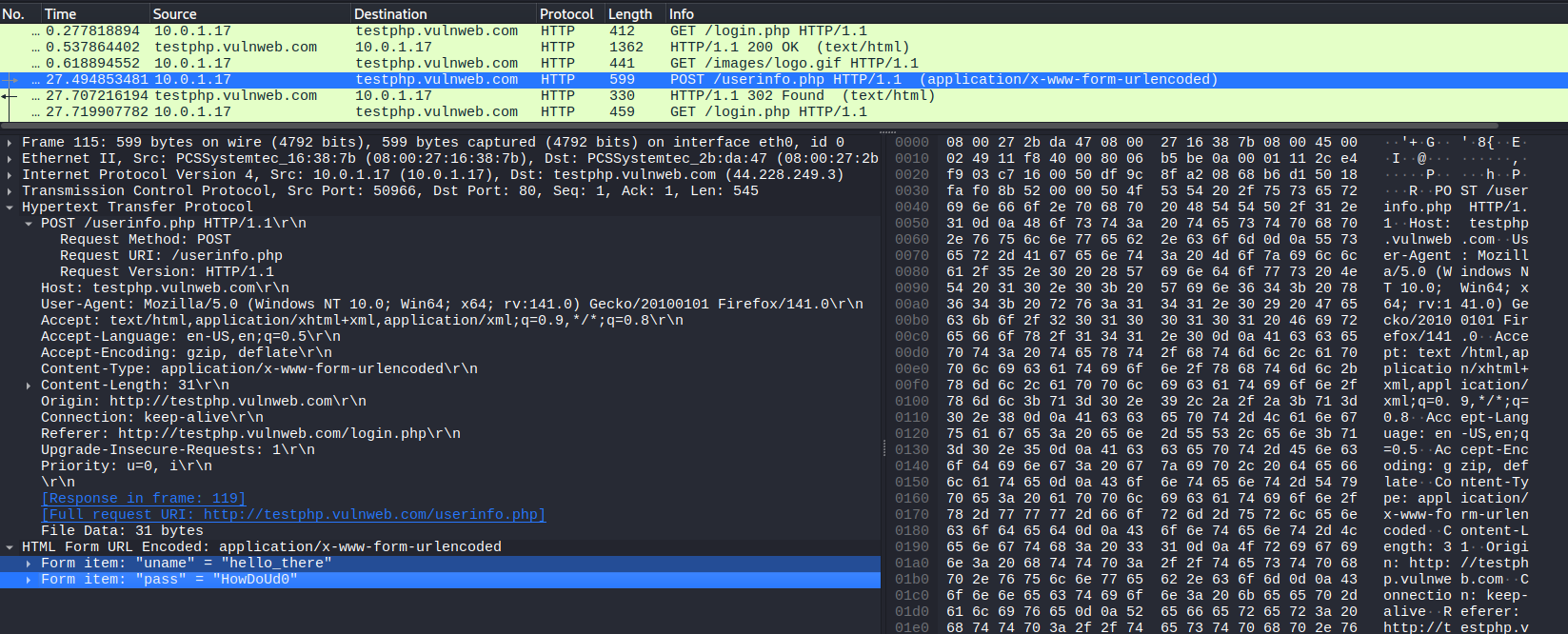Collapse HTML Form URL Encoded section
The width and height of the screenshot is (1568, 634).
tap(10, 547)
